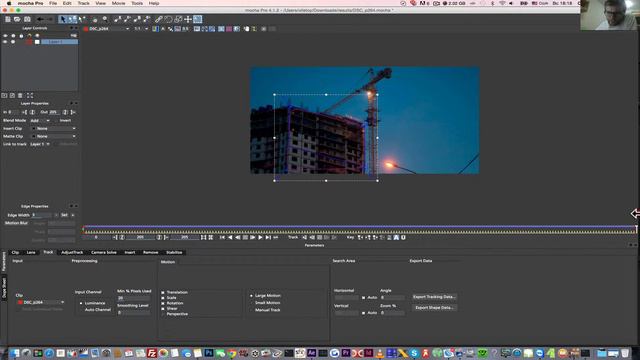This screenshot has height=360, width=640.
Task: Open FileZilla from the Dock
Action: tap(152, 353)
